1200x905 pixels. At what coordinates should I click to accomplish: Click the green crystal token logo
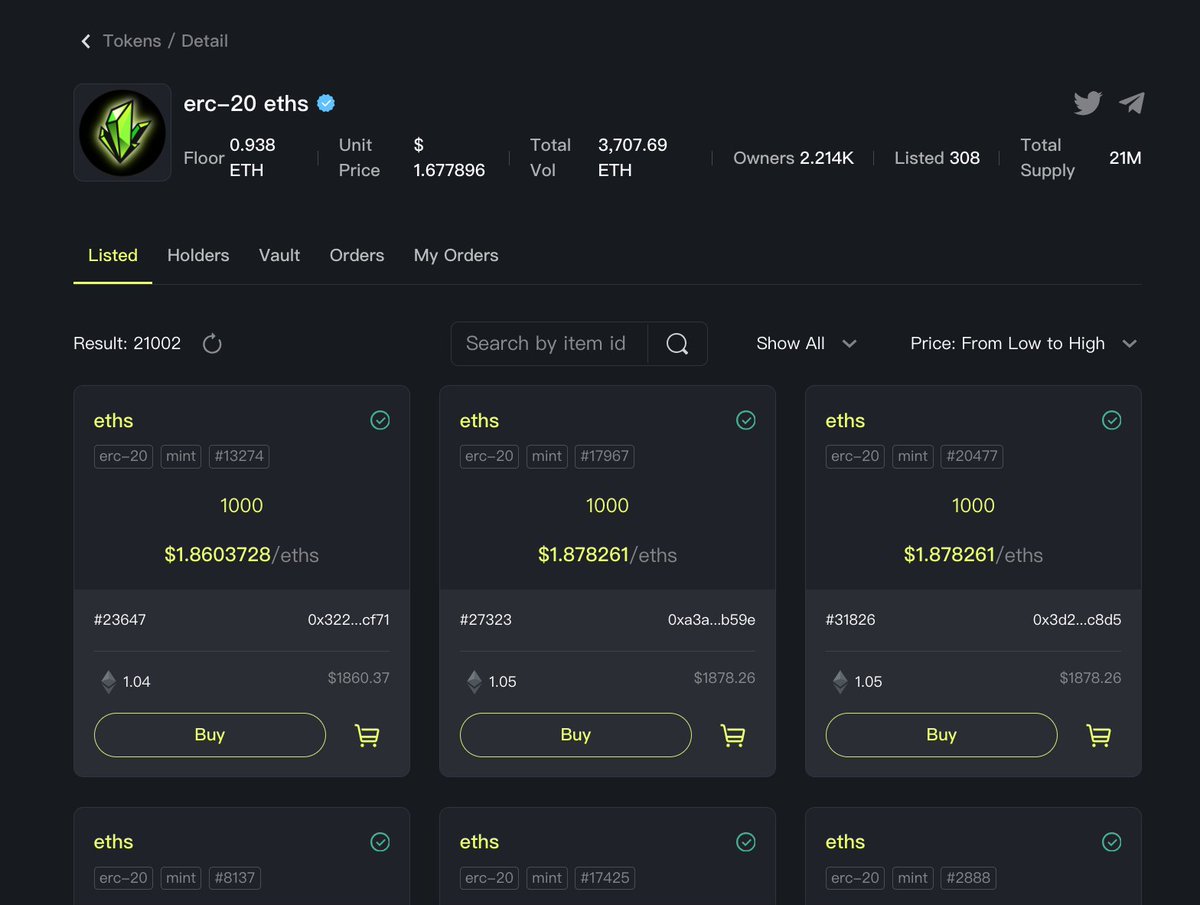(122, 132)
